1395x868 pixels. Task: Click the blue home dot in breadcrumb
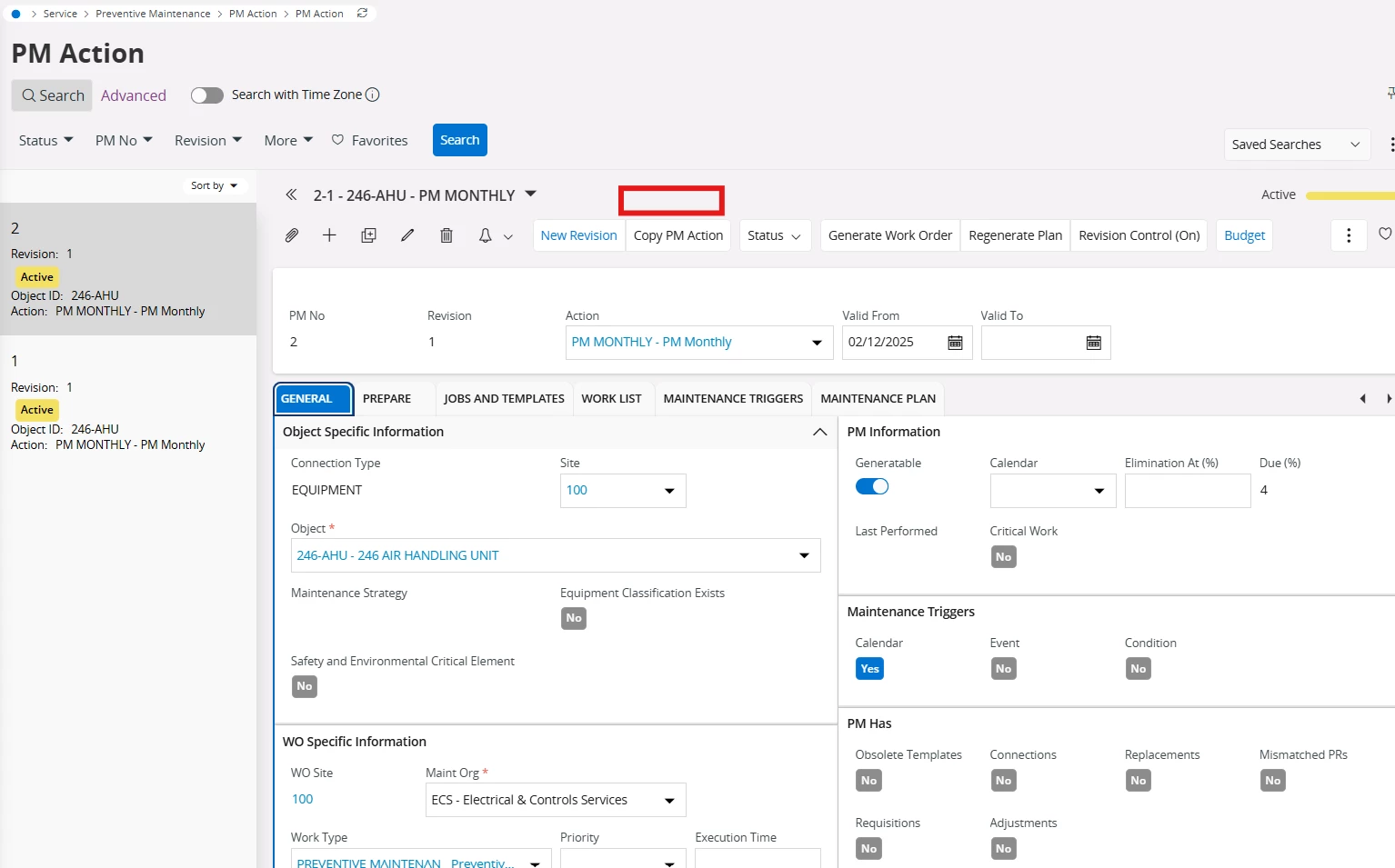(15, 14)
